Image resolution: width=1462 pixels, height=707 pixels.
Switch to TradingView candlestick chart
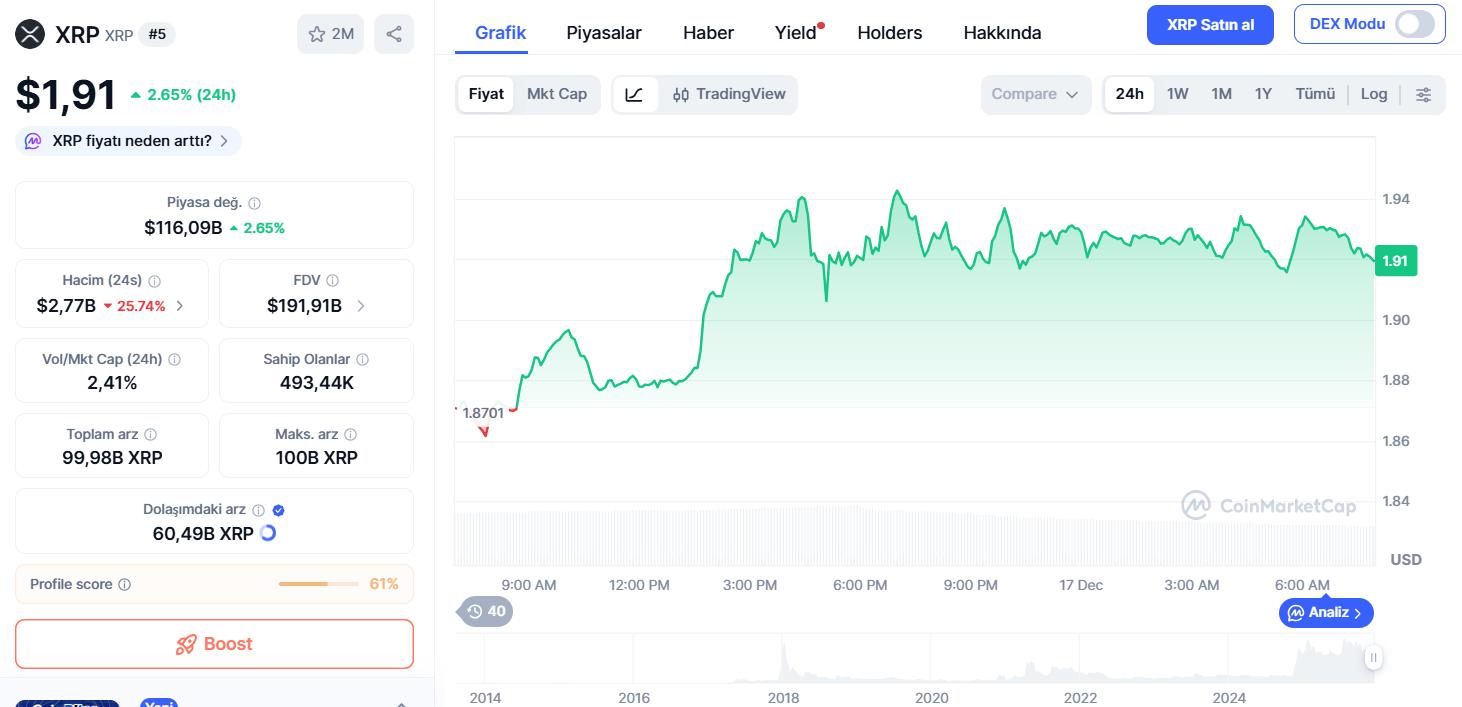click(729, 94)
